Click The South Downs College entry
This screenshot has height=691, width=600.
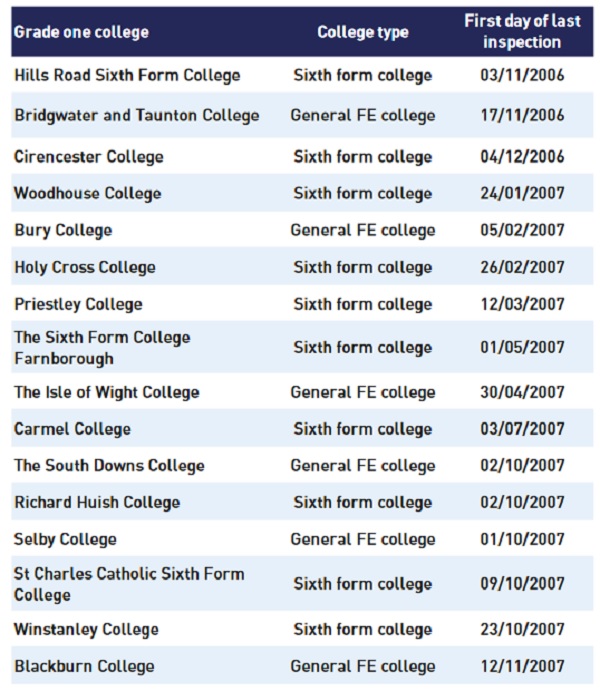click(x=109, y=466)
